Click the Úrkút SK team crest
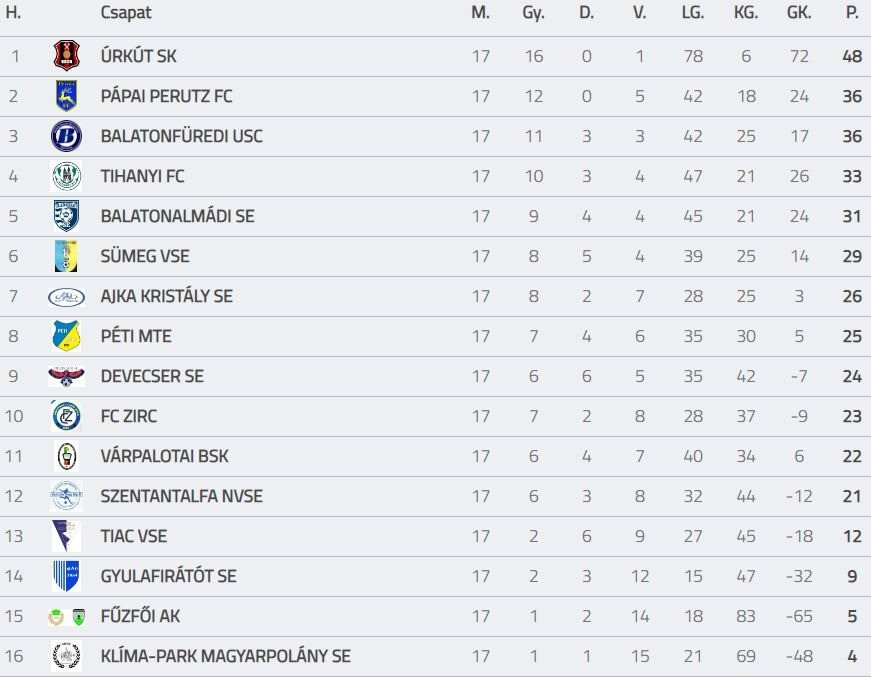871x677 pixels. 66,56
